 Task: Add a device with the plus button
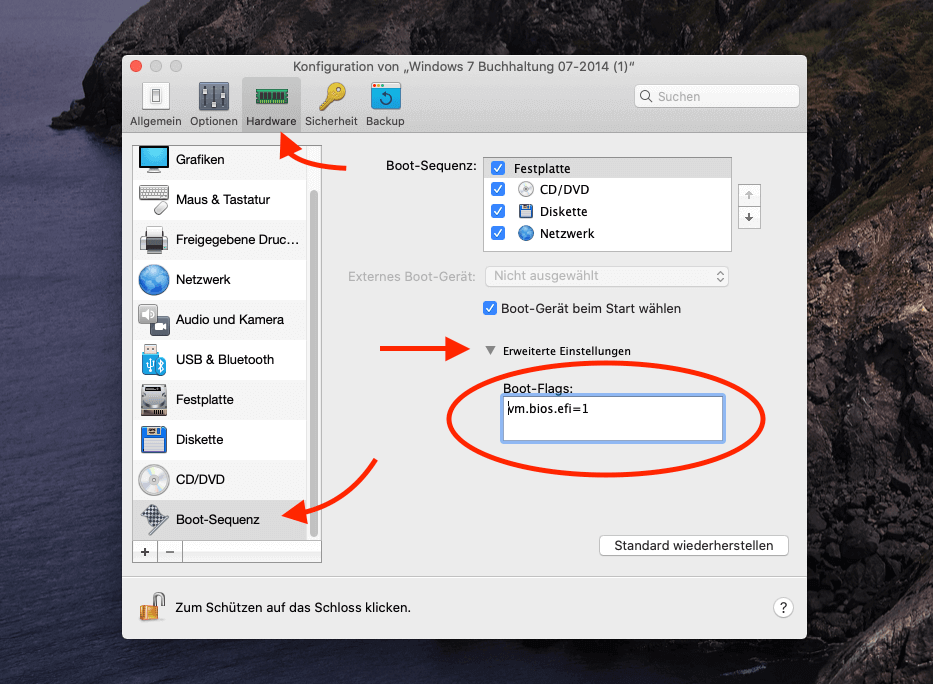tap(145, 551)
